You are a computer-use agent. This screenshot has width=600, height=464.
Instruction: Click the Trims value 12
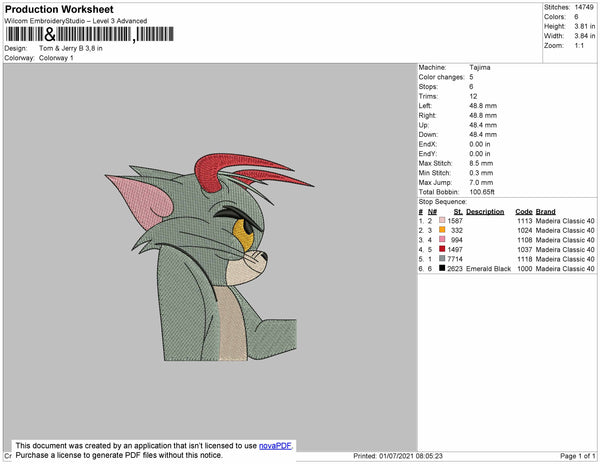point(473,96)
